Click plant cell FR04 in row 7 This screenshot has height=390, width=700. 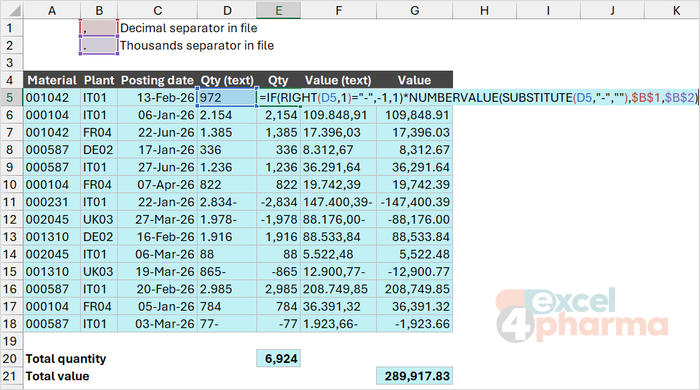pos(99,132)
